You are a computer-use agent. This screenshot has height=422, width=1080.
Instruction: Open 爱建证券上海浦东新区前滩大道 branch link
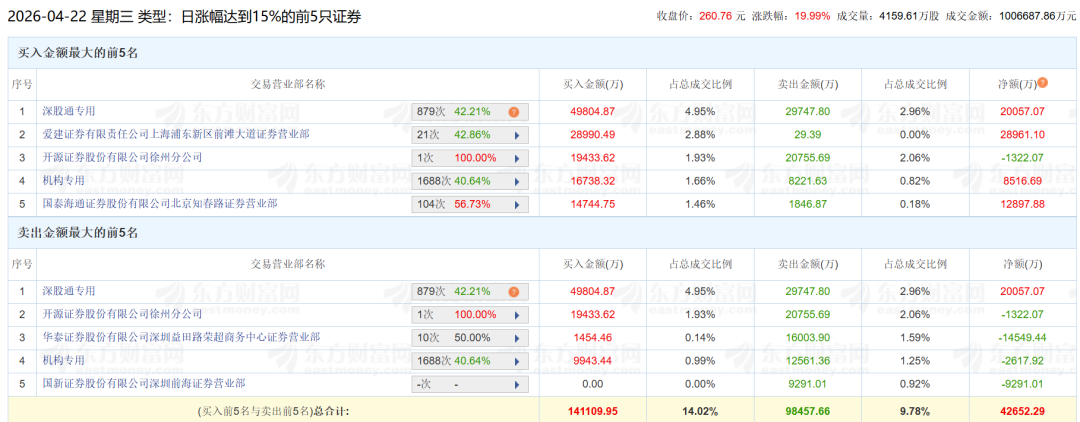coord(176,134)
